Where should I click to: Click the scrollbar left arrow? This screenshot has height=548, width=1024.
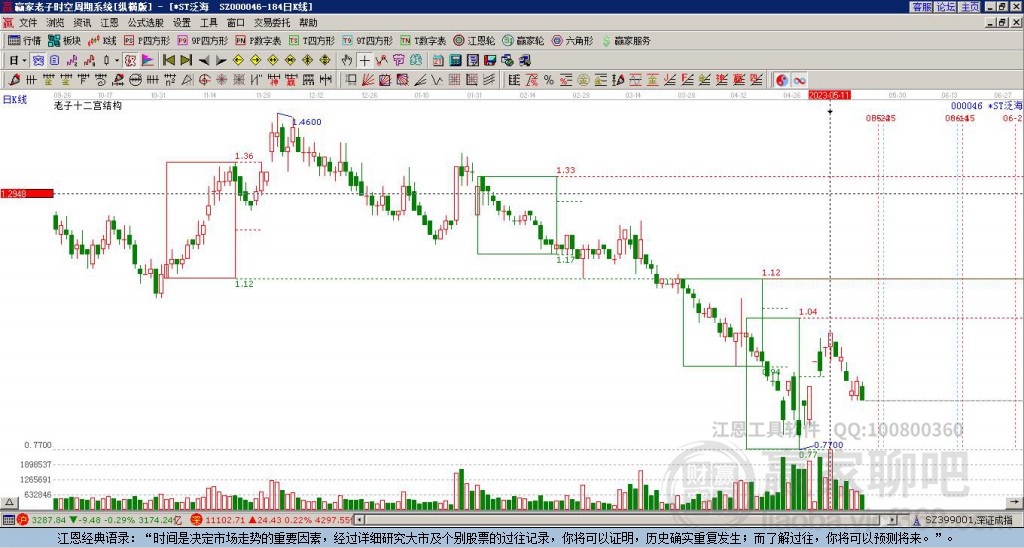(x=359, y=520)
